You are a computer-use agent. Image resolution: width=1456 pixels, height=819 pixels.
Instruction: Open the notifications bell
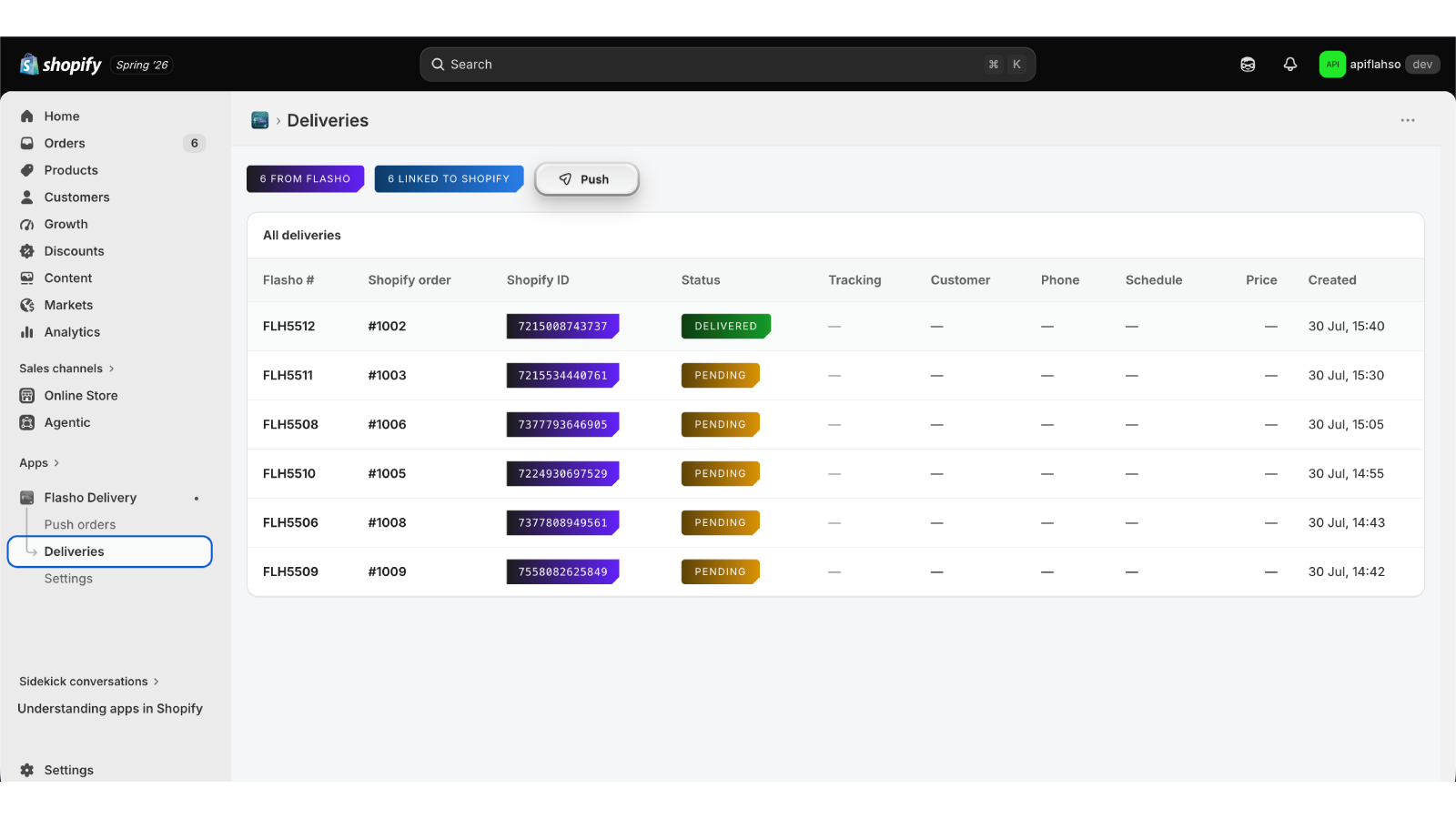pos(1290,65)
